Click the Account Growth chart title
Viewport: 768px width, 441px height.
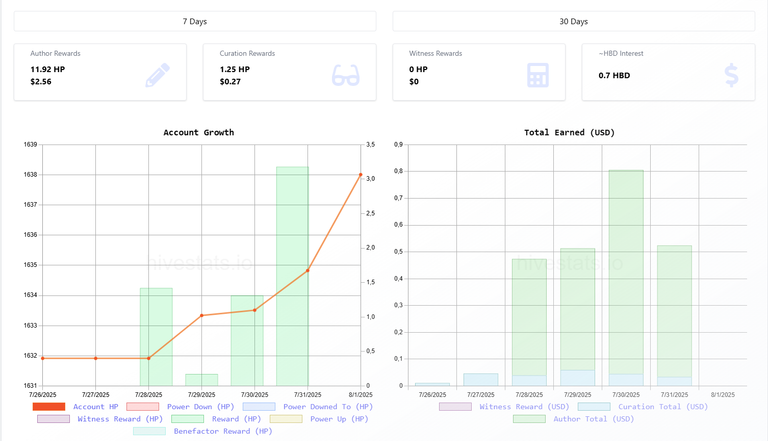pyautogui.click(x=199, y=132)
